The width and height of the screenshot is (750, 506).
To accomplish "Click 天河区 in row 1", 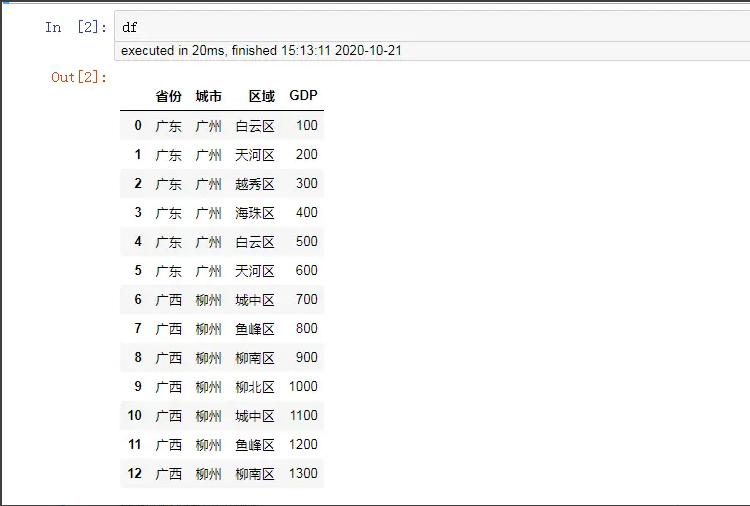I will (x=255, y=155).
